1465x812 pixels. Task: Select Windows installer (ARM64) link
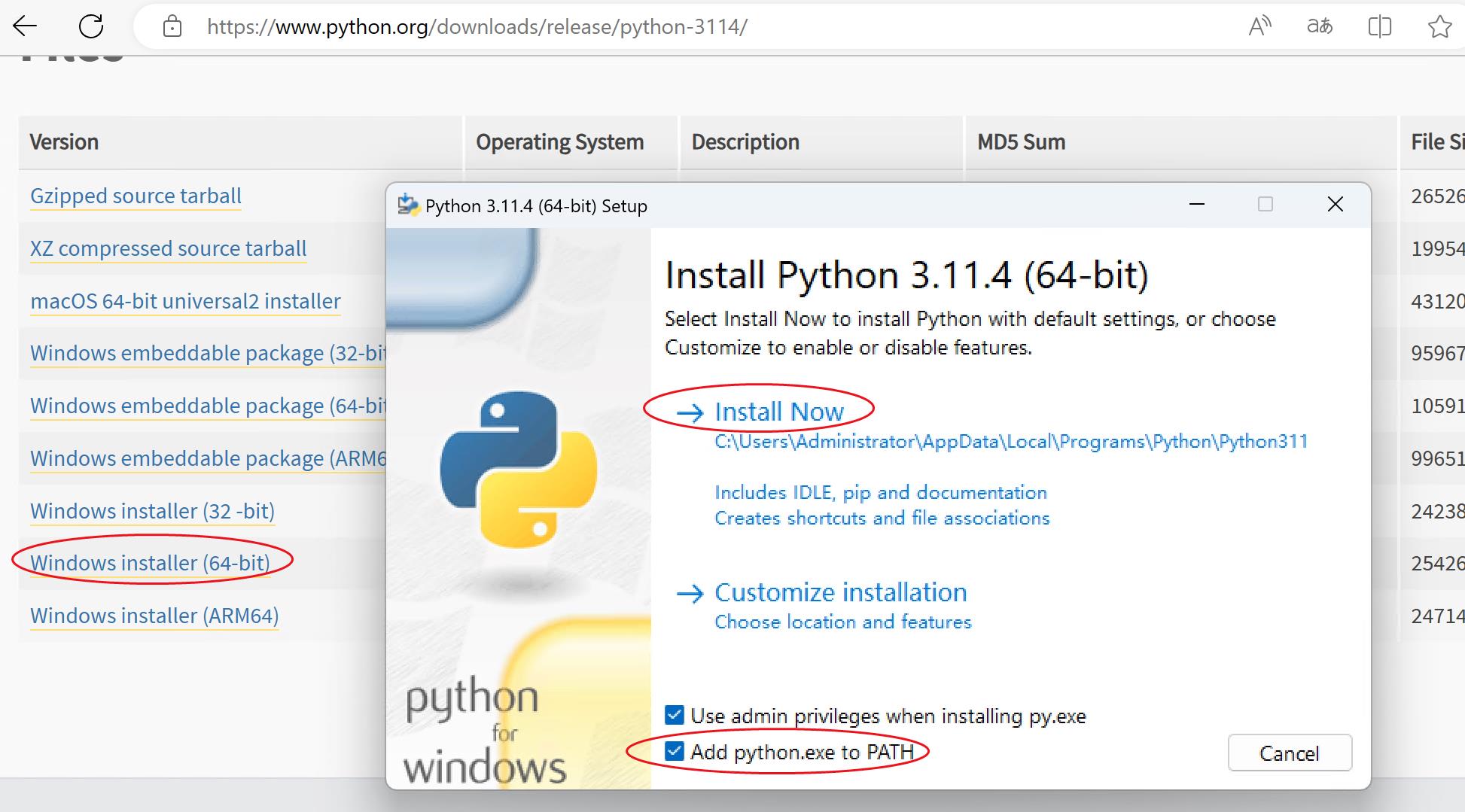coord(154,616)
